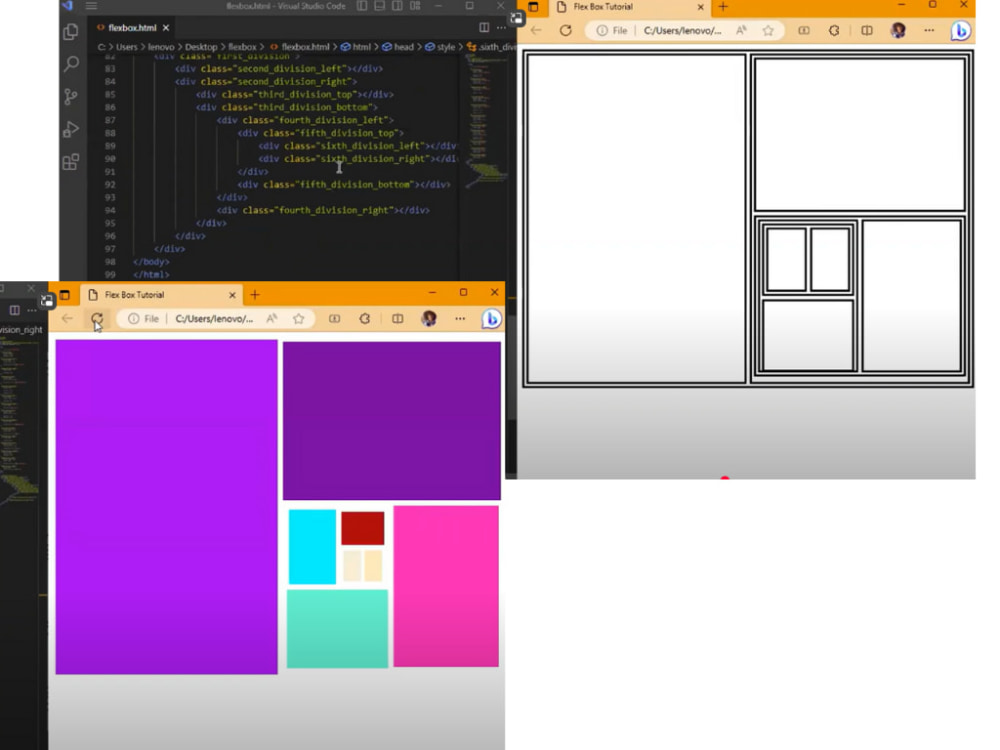Click the teal box in lower page
The width and height of the screenshot is (1000, 750).
click(337, 629)
